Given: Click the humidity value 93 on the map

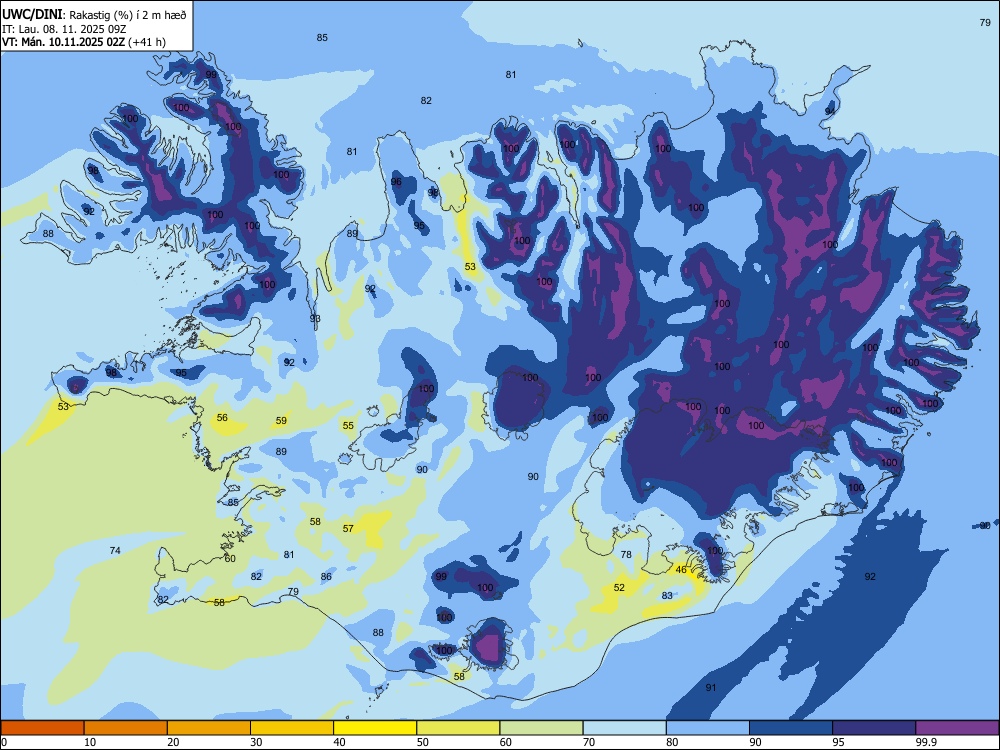Looking at the screenshot, I should [x=315, y=318].
